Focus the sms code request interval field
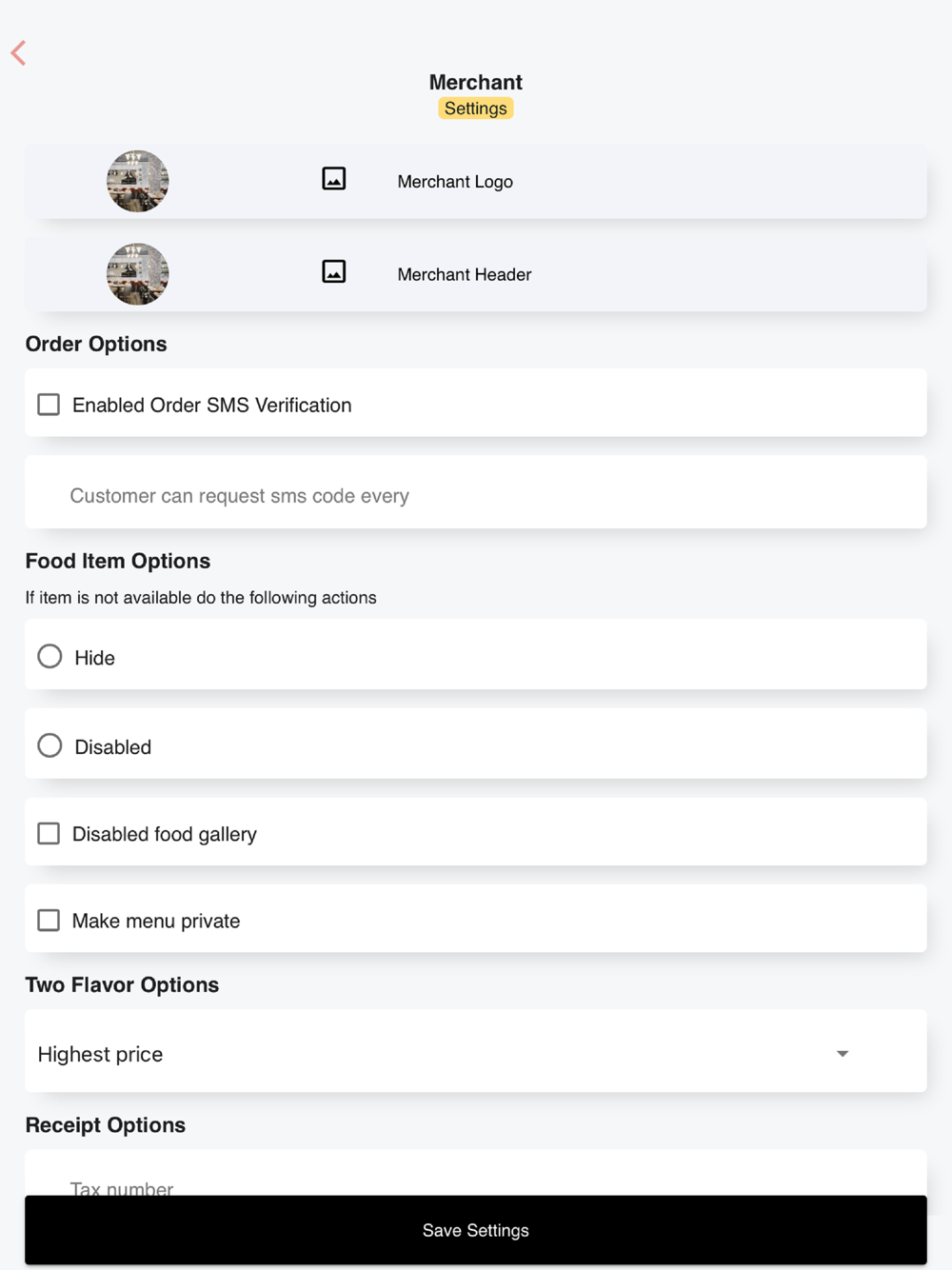952x1270 pixels. click(x=476, y=492)
